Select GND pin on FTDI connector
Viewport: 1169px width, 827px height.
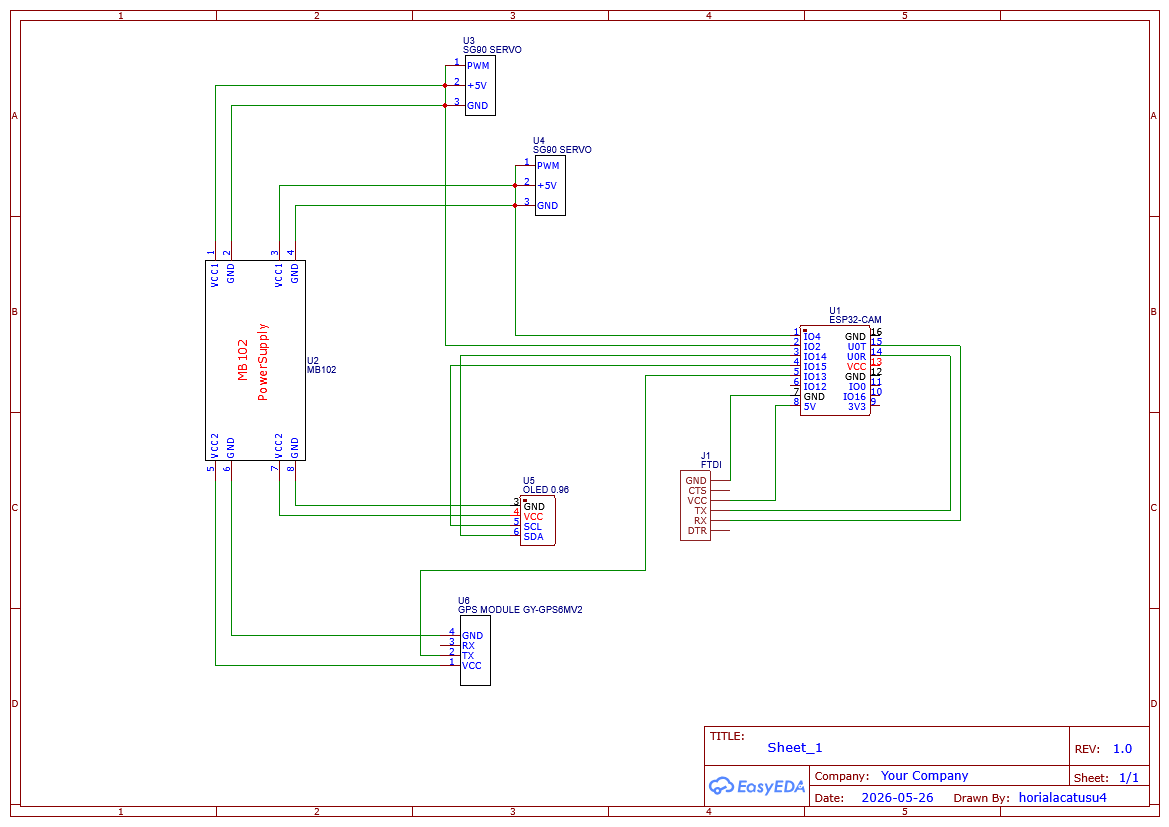coord(696,481)
